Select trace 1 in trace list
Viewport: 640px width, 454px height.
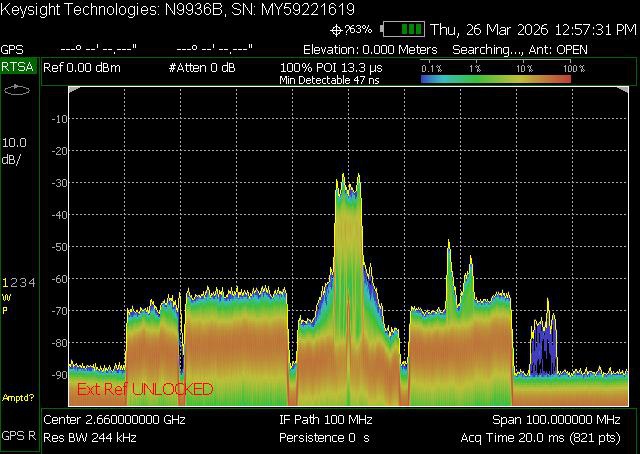tap(5, 283)
